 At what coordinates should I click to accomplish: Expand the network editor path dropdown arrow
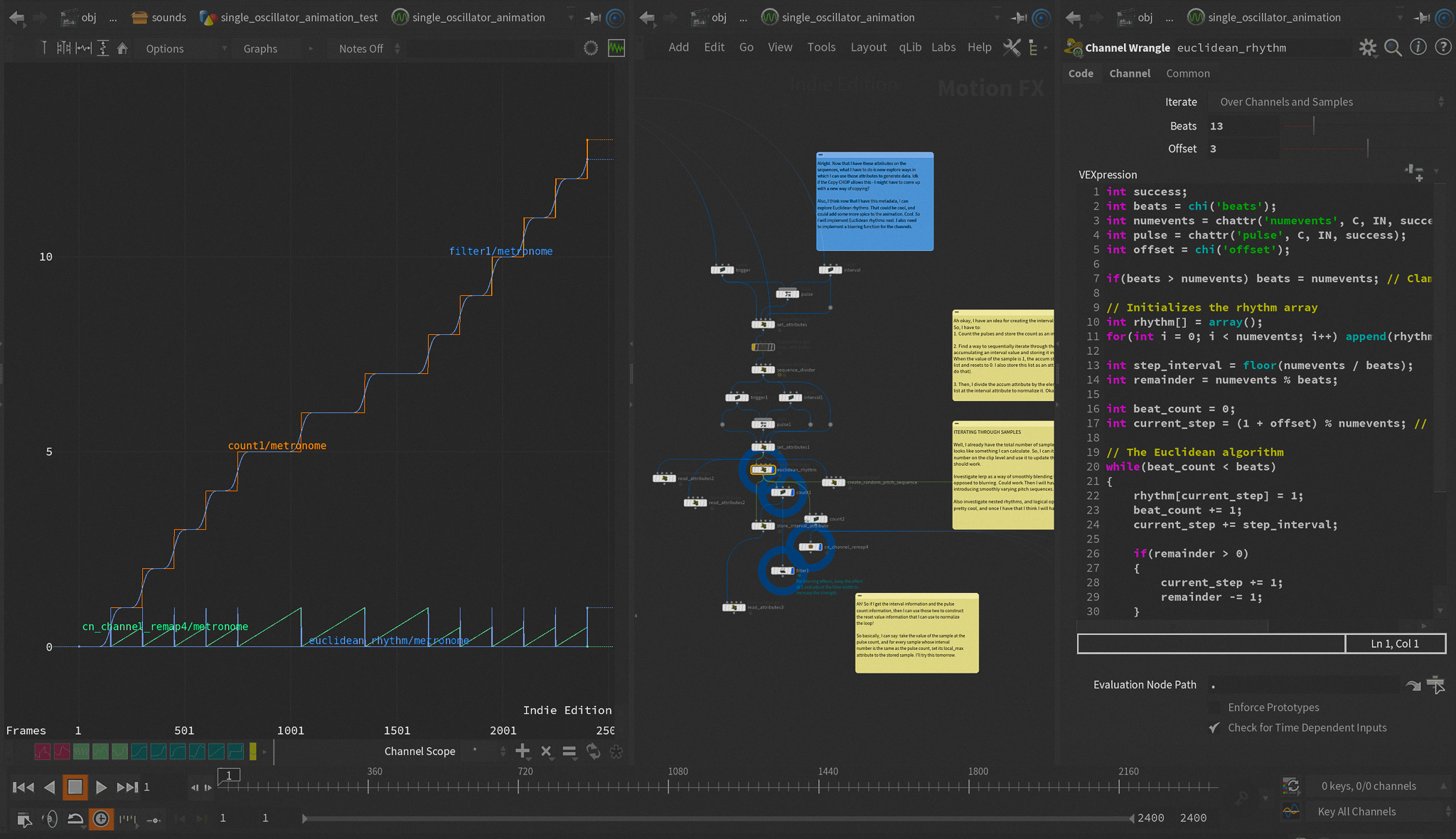[x=997, y=18]
